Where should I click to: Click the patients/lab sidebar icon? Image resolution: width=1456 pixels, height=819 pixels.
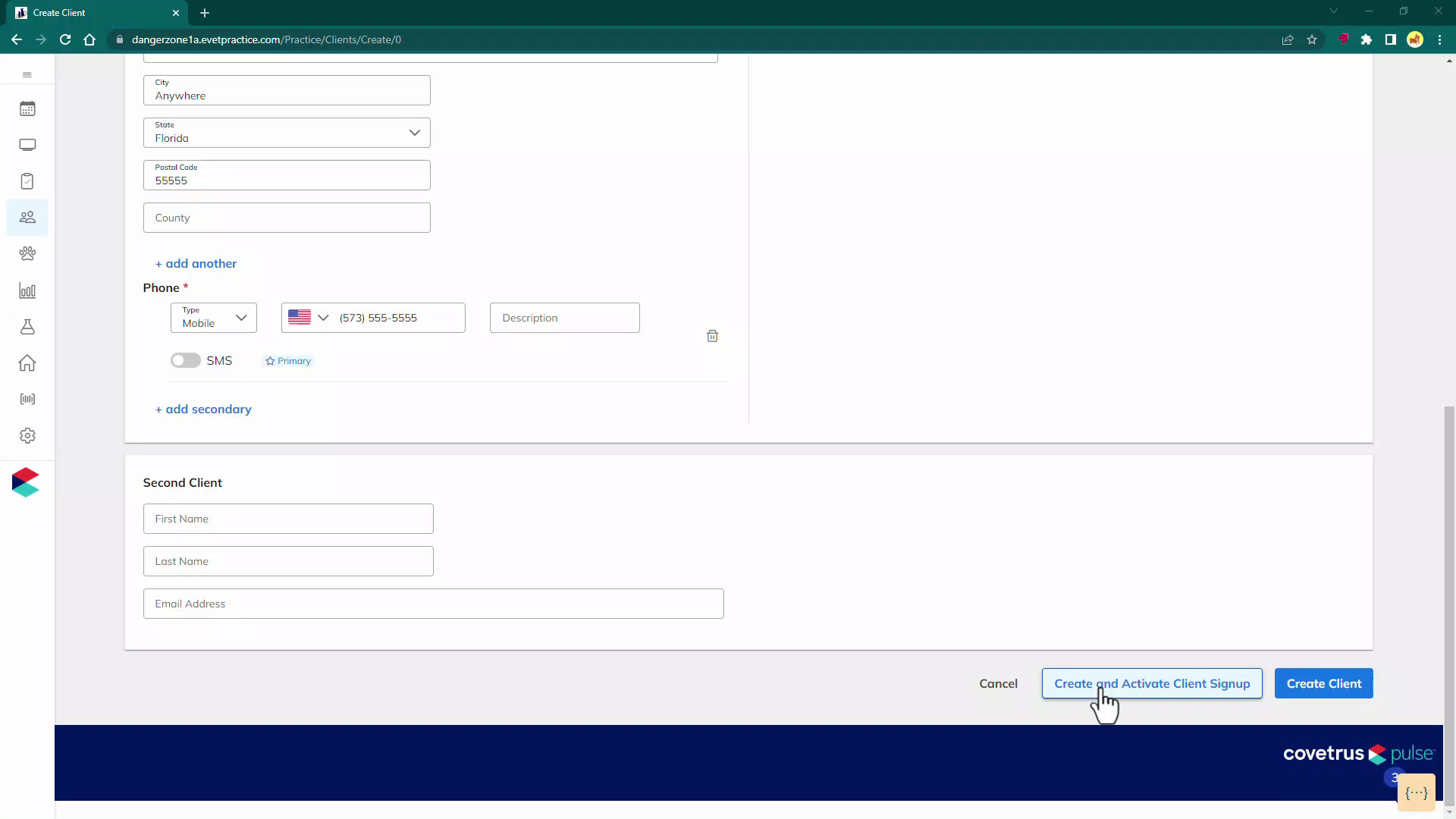[x=27, y=327]
